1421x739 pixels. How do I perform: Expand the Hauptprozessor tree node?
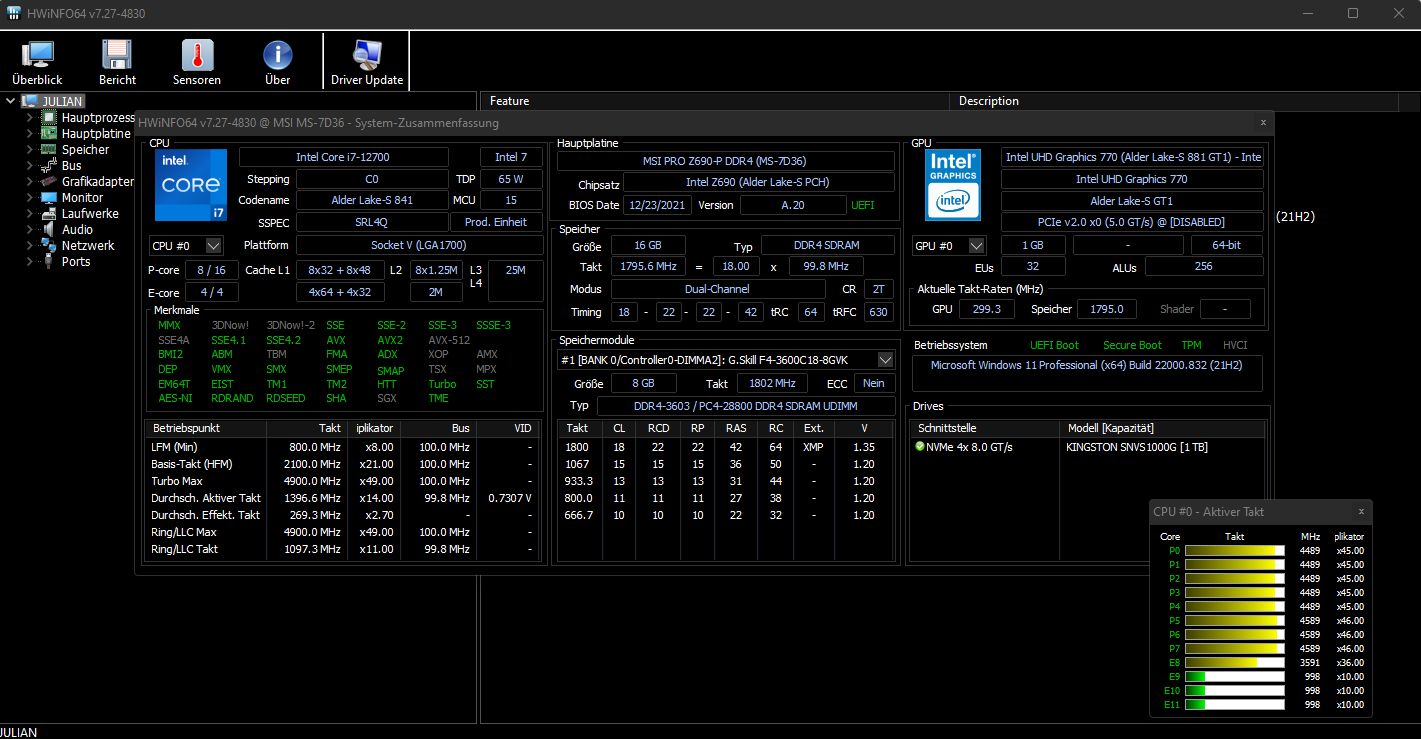coord(30,117)
